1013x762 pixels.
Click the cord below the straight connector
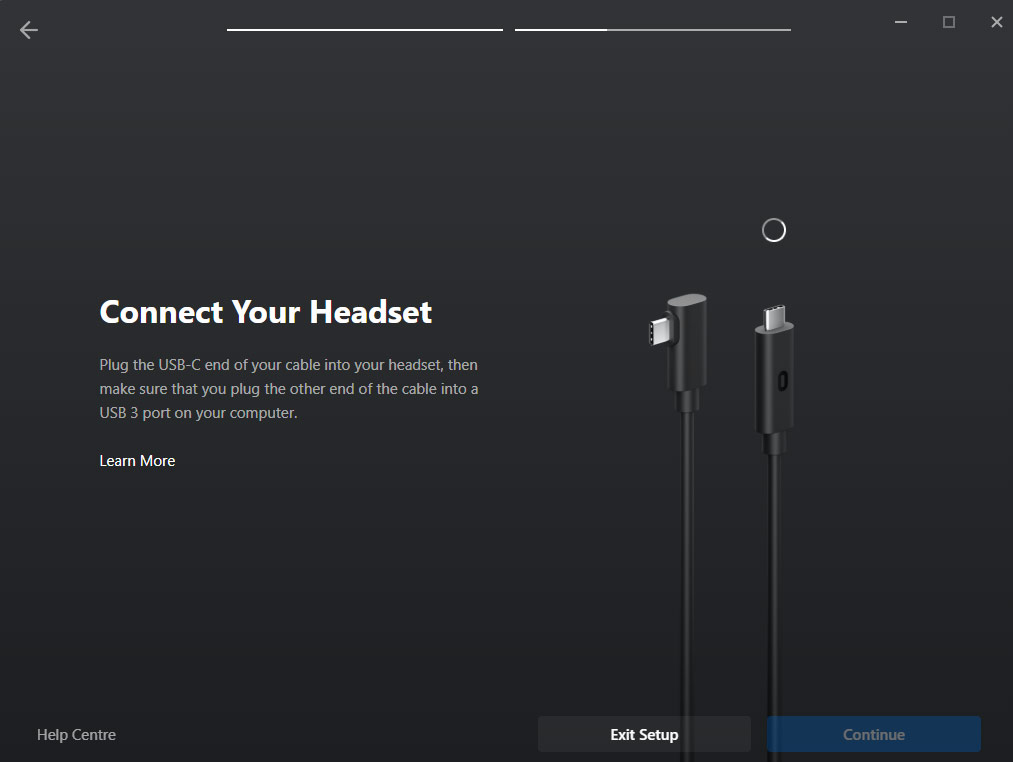pos(774,606)
